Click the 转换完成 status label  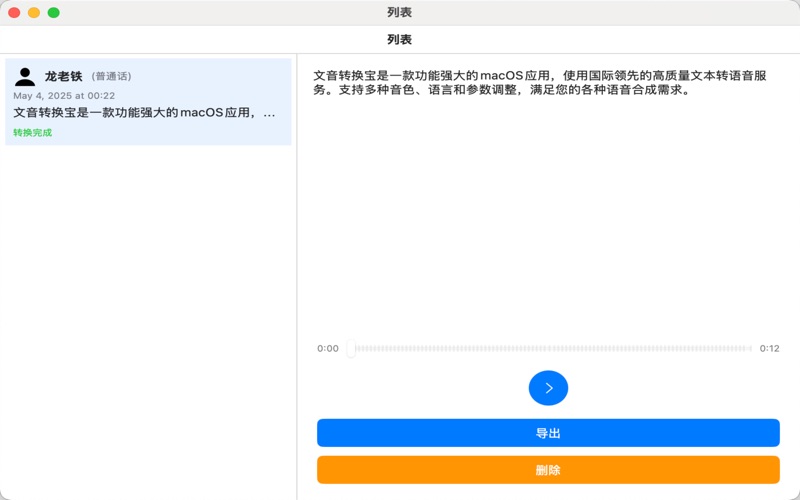coord(33,133)
